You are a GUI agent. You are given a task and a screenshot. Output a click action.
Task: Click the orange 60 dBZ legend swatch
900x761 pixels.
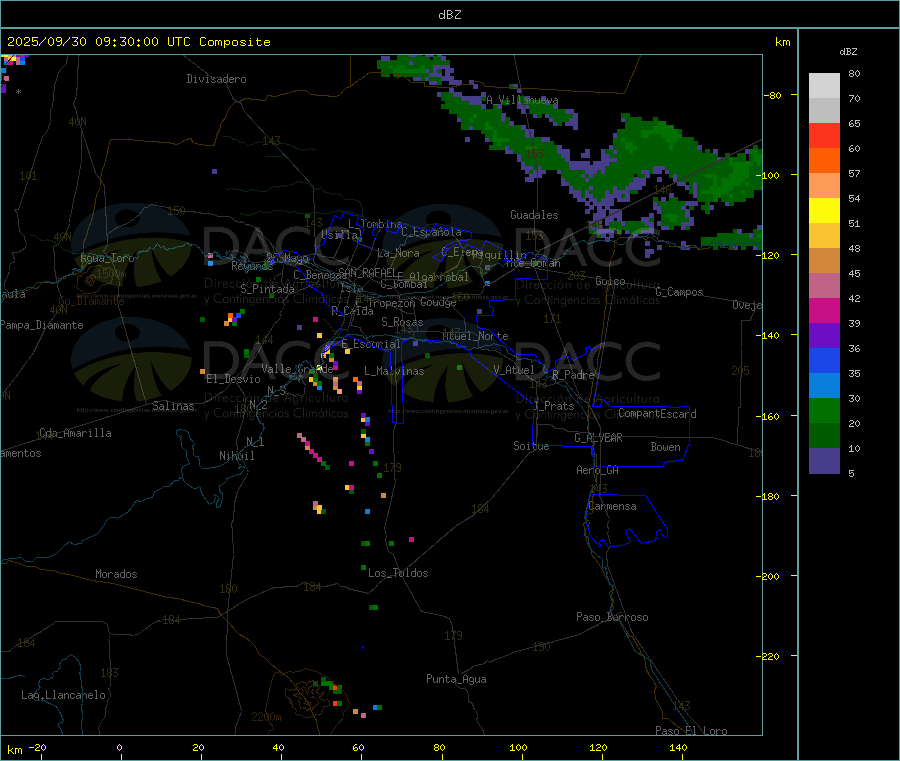(x=824, y=161)
